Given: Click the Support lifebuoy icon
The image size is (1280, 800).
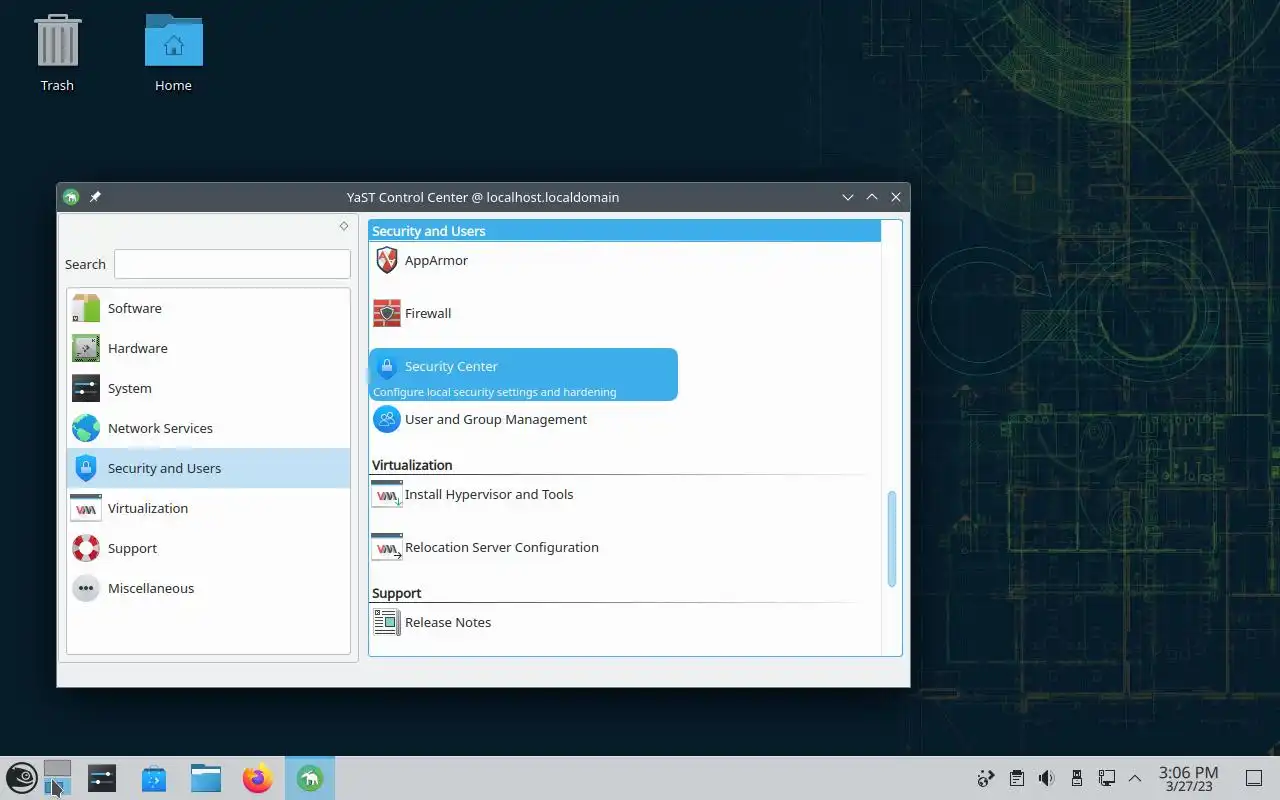Looking at the screenshot, I should [86, 548].
